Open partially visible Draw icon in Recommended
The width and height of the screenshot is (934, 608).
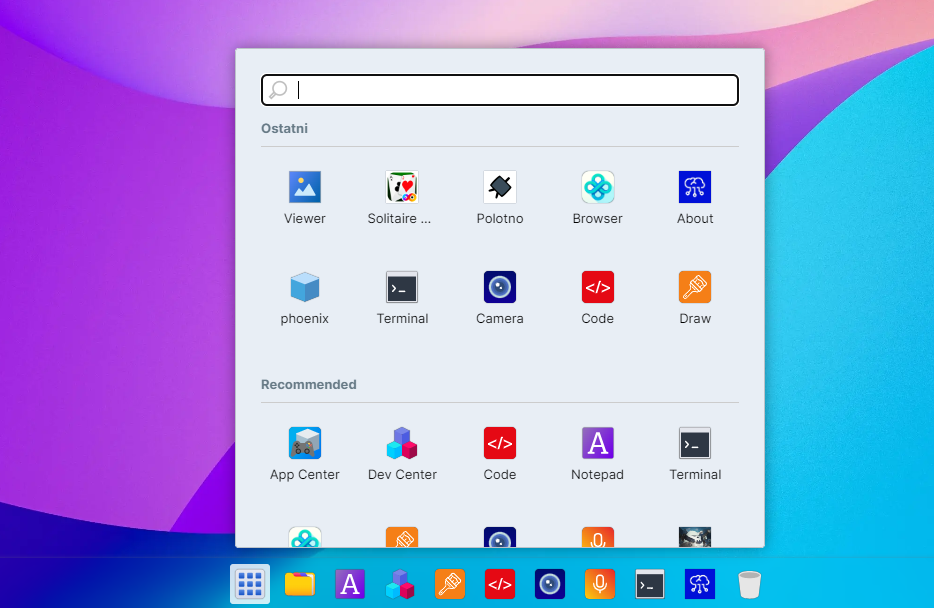(401, 537)
